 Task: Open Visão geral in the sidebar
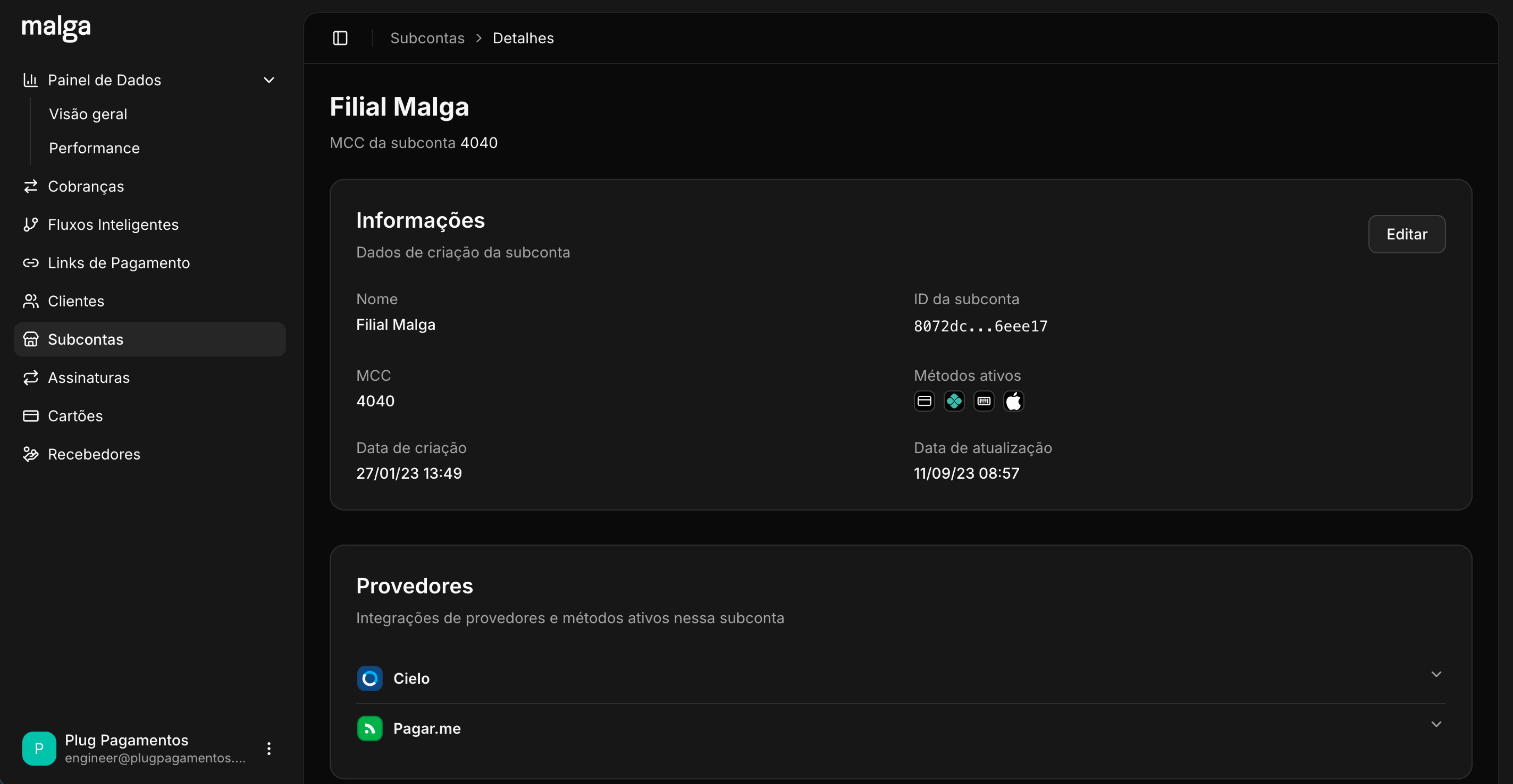pyautogui.click(x=88, y=114)
